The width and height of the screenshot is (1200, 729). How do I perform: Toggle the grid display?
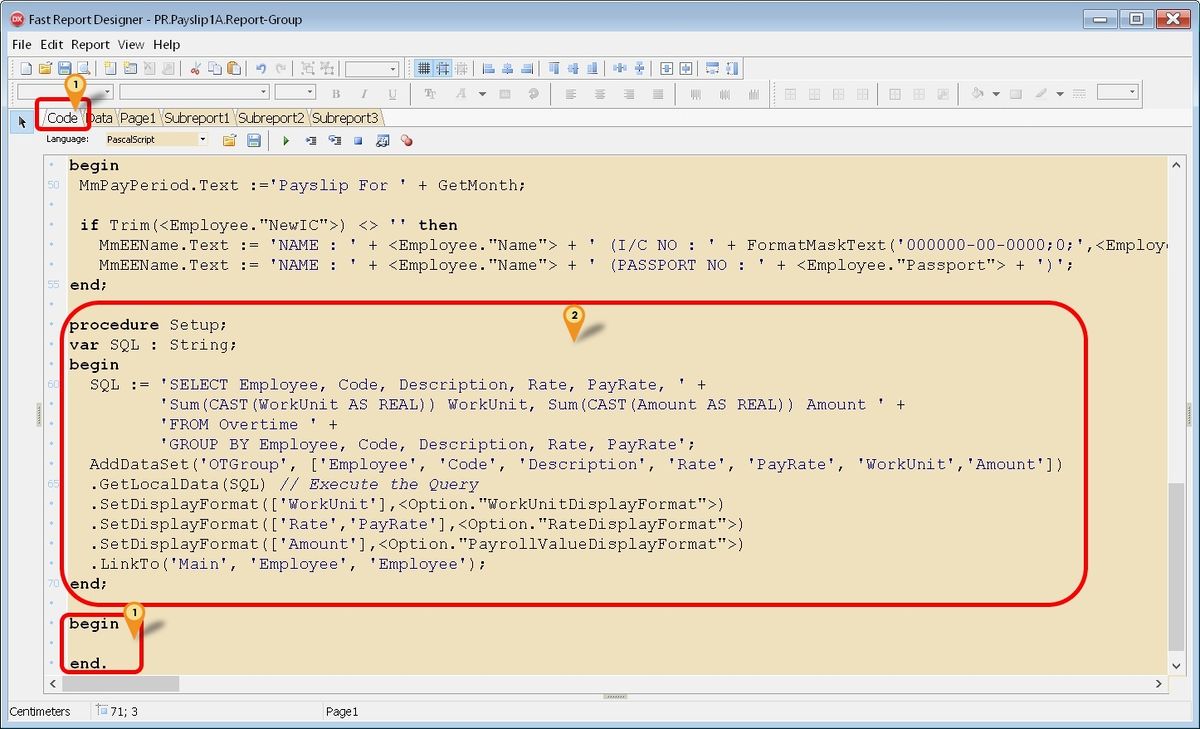tap(424, 68)
